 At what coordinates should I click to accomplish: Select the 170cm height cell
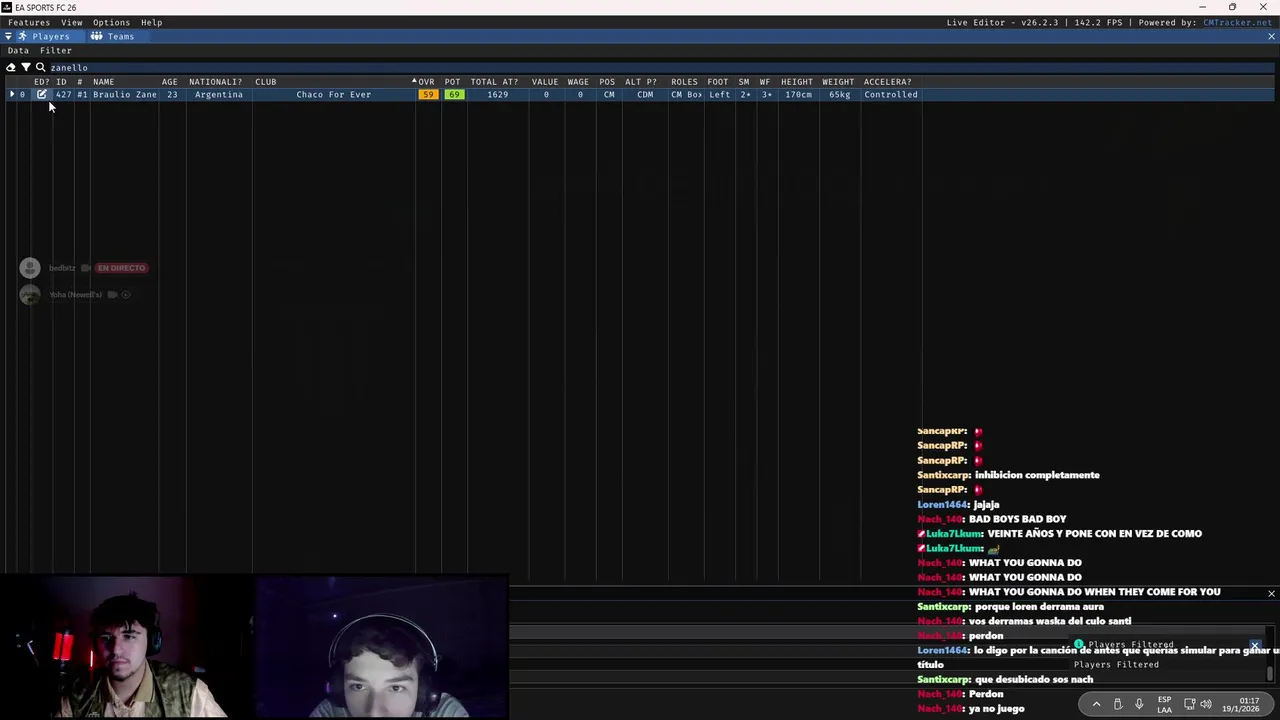(798, 94)
